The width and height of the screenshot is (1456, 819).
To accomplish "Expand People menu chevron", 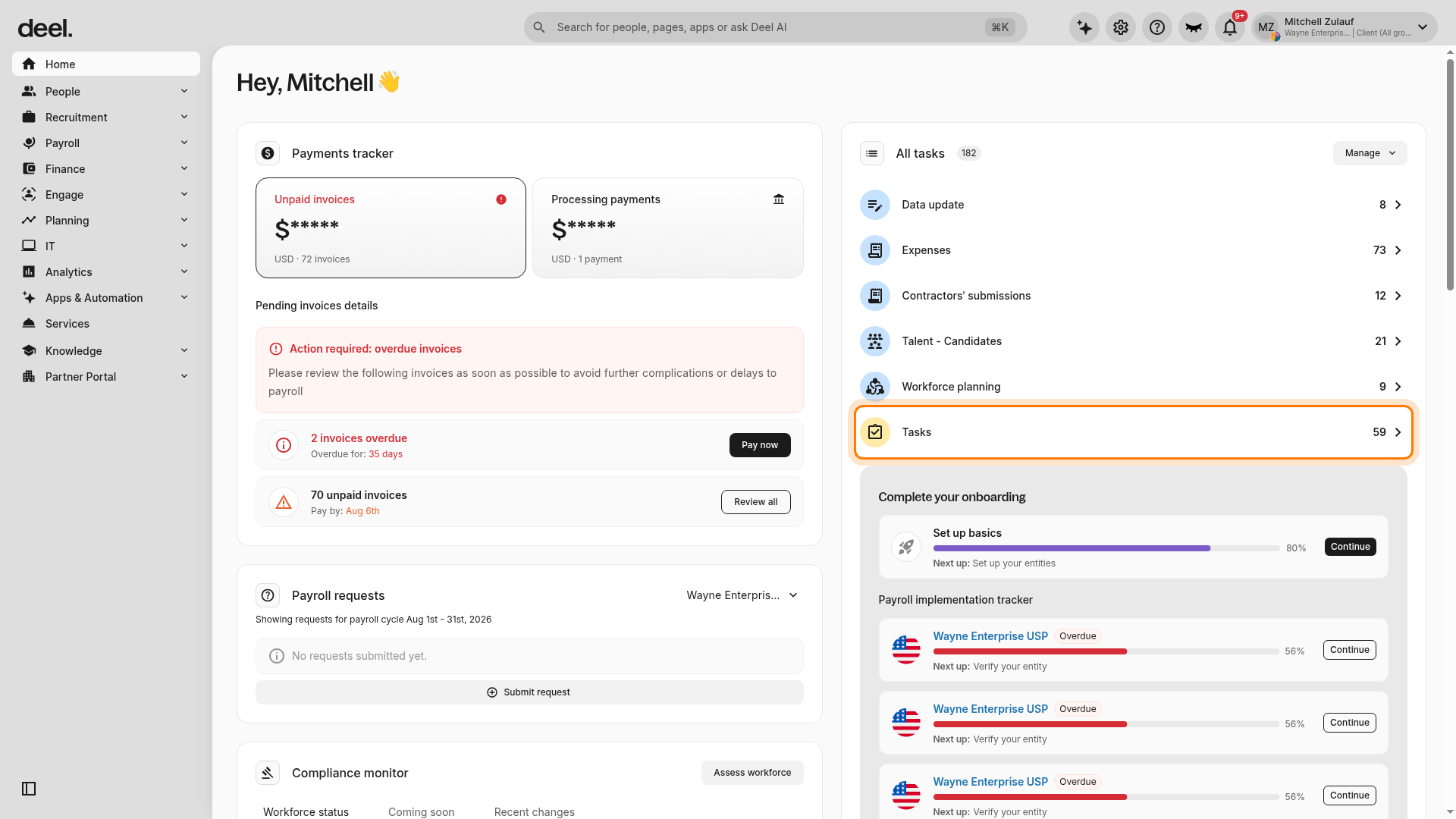I will [184, 91].
